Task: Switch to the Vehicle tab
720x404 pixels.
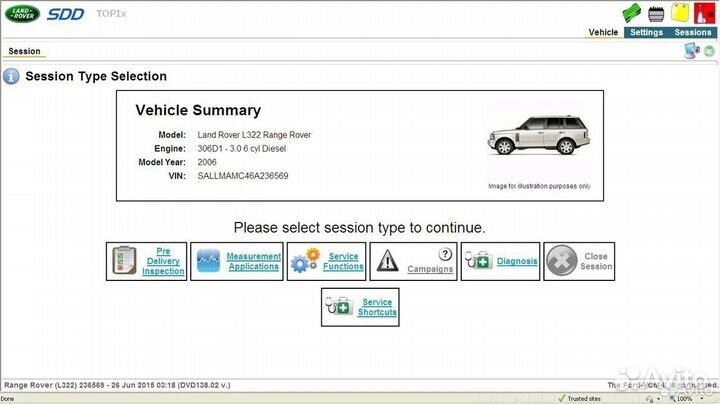Action: click(603, 32)
